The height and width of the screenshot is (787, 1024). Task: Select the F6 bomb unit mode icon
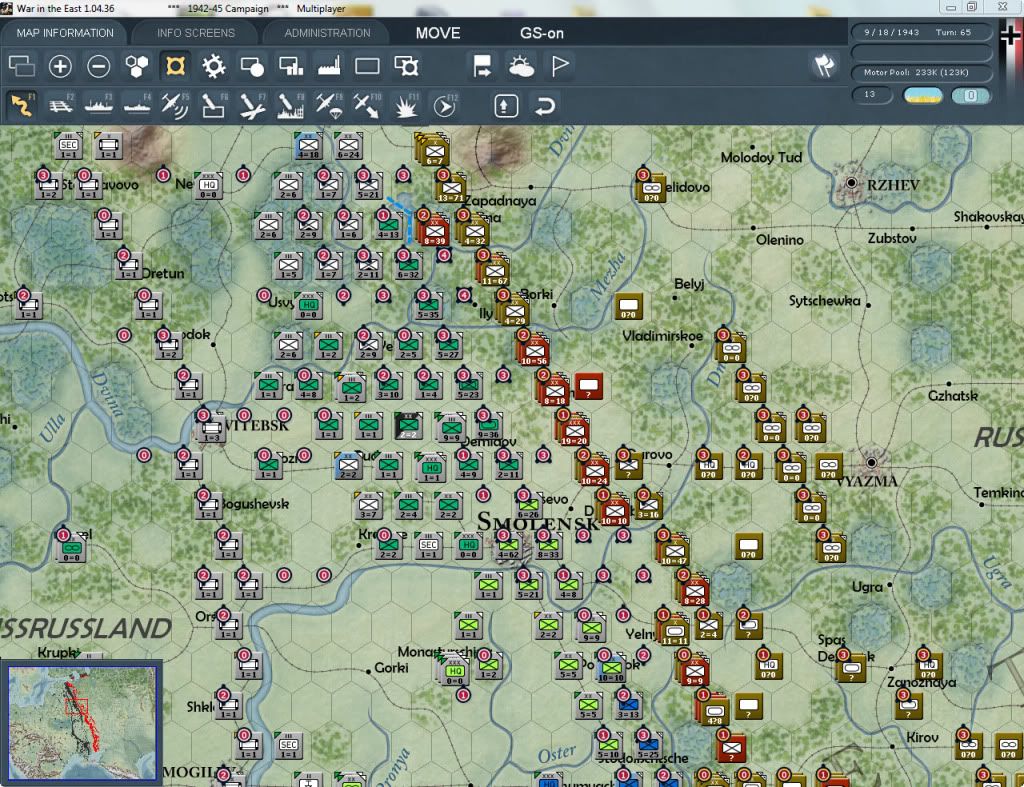click(x=214, y=105)
